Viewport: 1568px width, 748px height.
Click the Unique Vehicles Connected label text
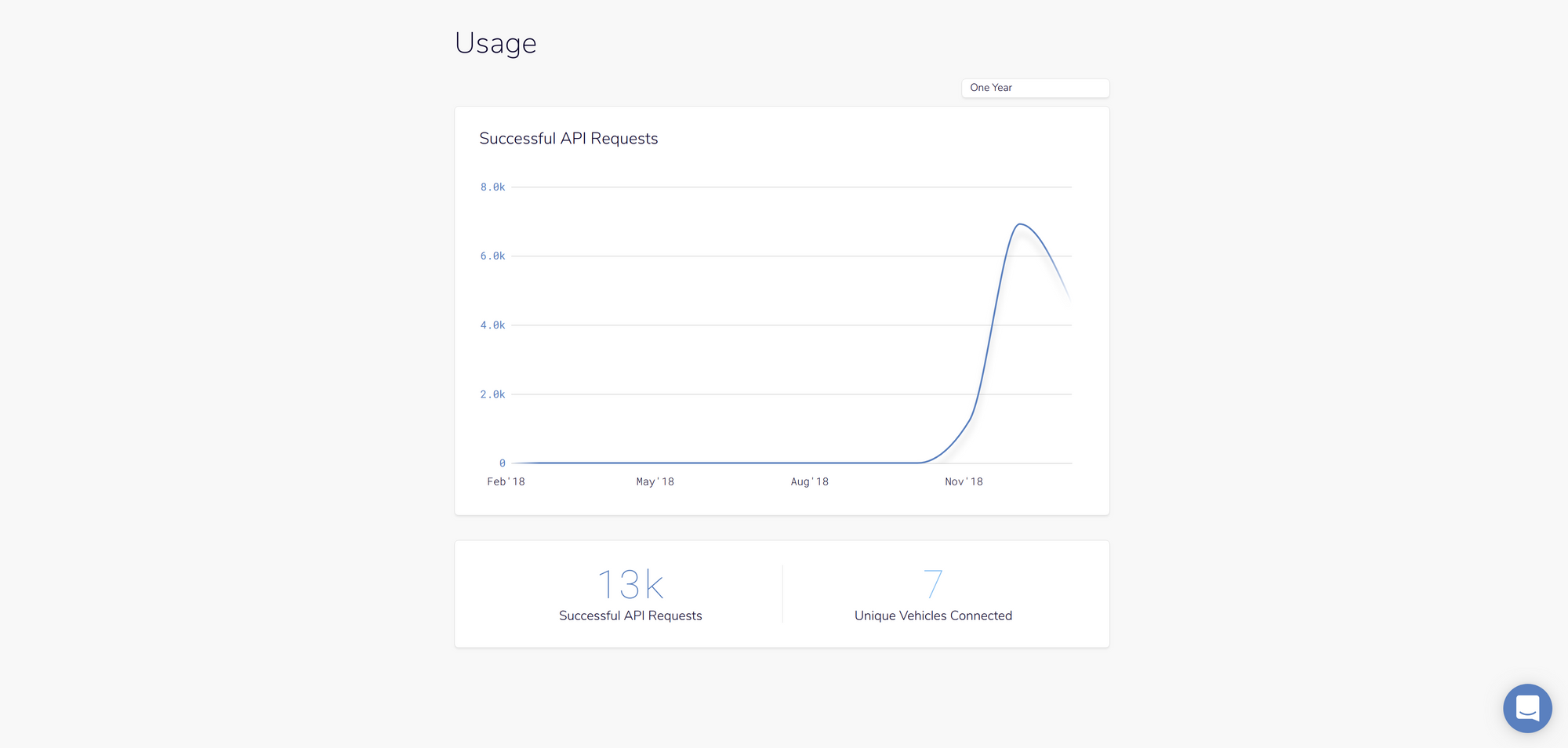[933, 615]
